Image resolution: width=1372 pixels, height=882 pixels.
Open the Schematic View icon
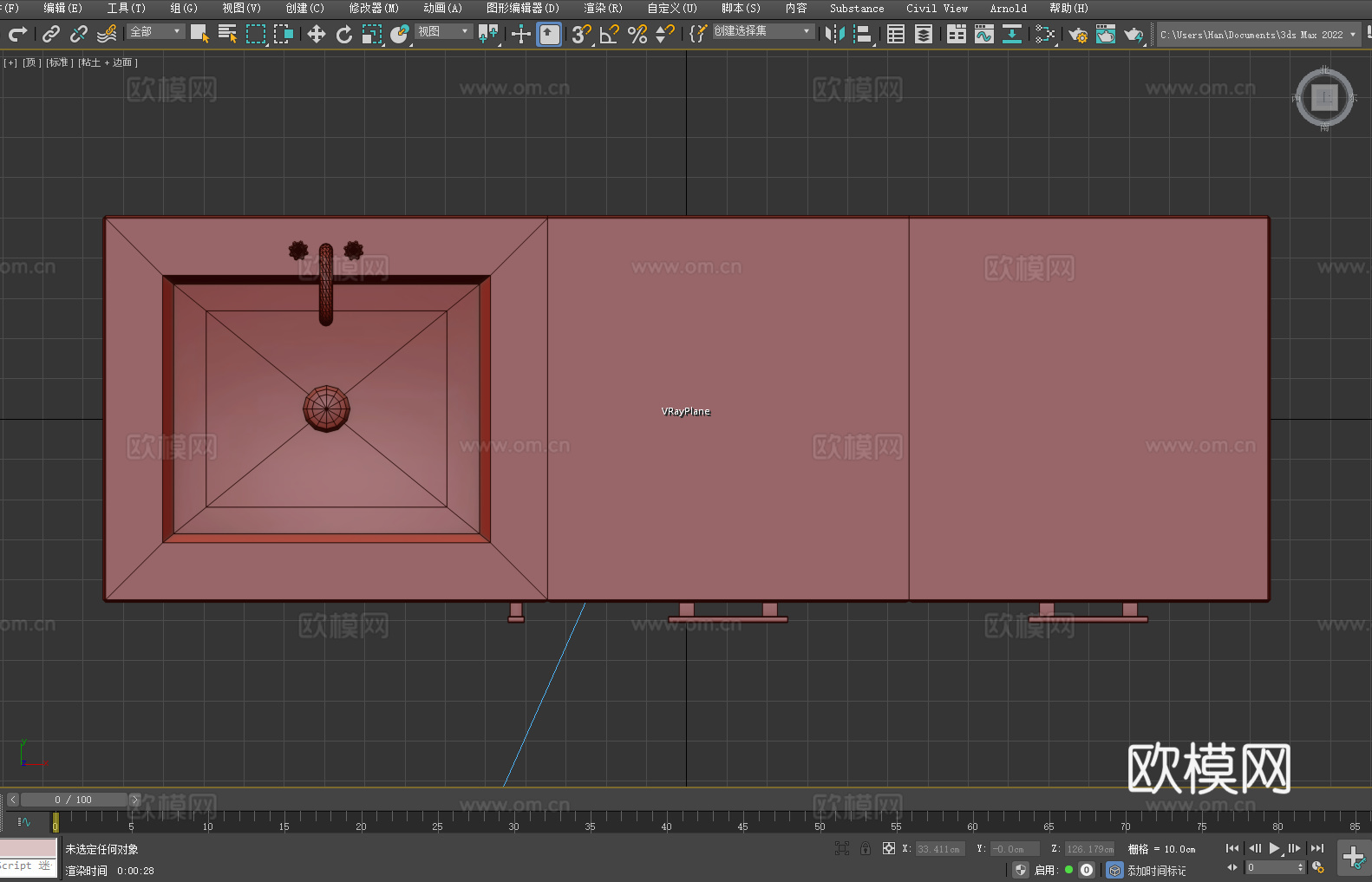pos(1045,34)
